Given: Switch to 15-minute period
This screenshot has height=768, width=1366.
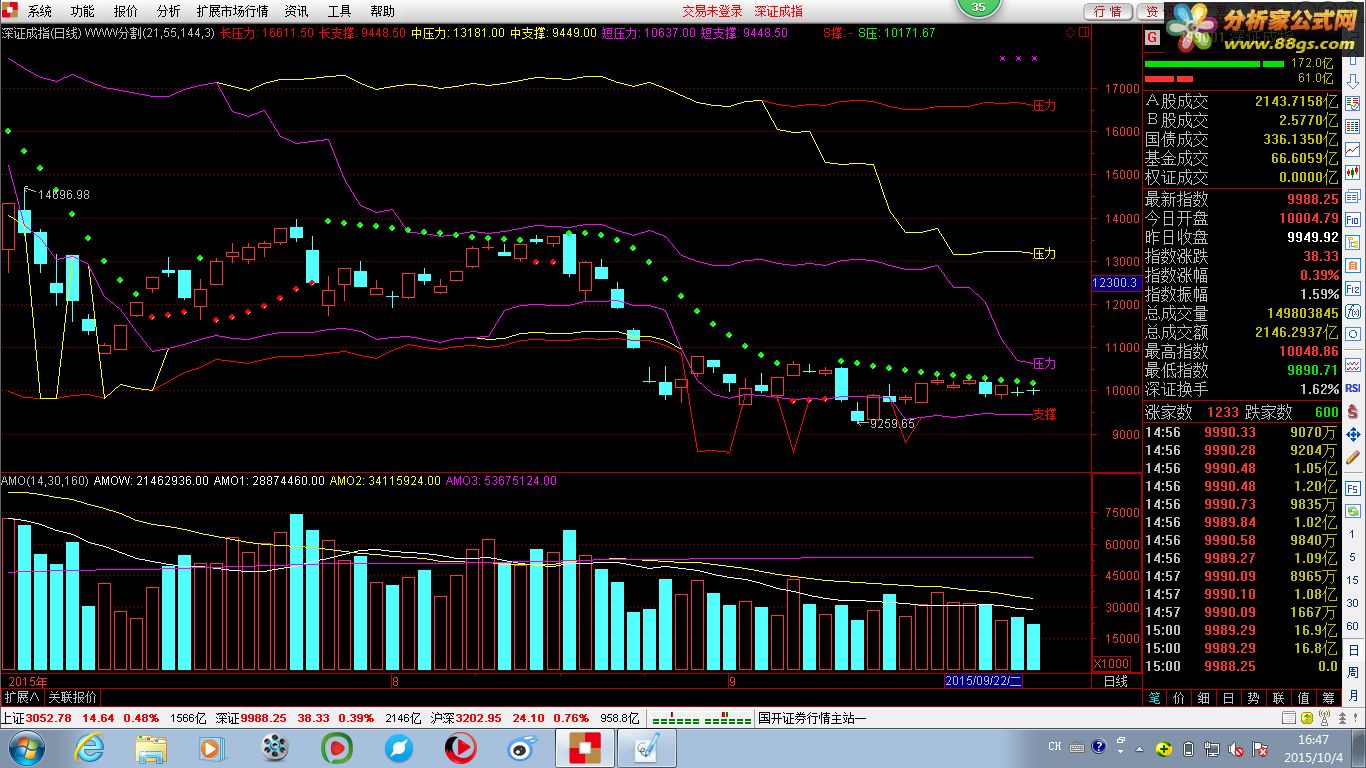Looking at the screenshot, I should [1353, 580].
